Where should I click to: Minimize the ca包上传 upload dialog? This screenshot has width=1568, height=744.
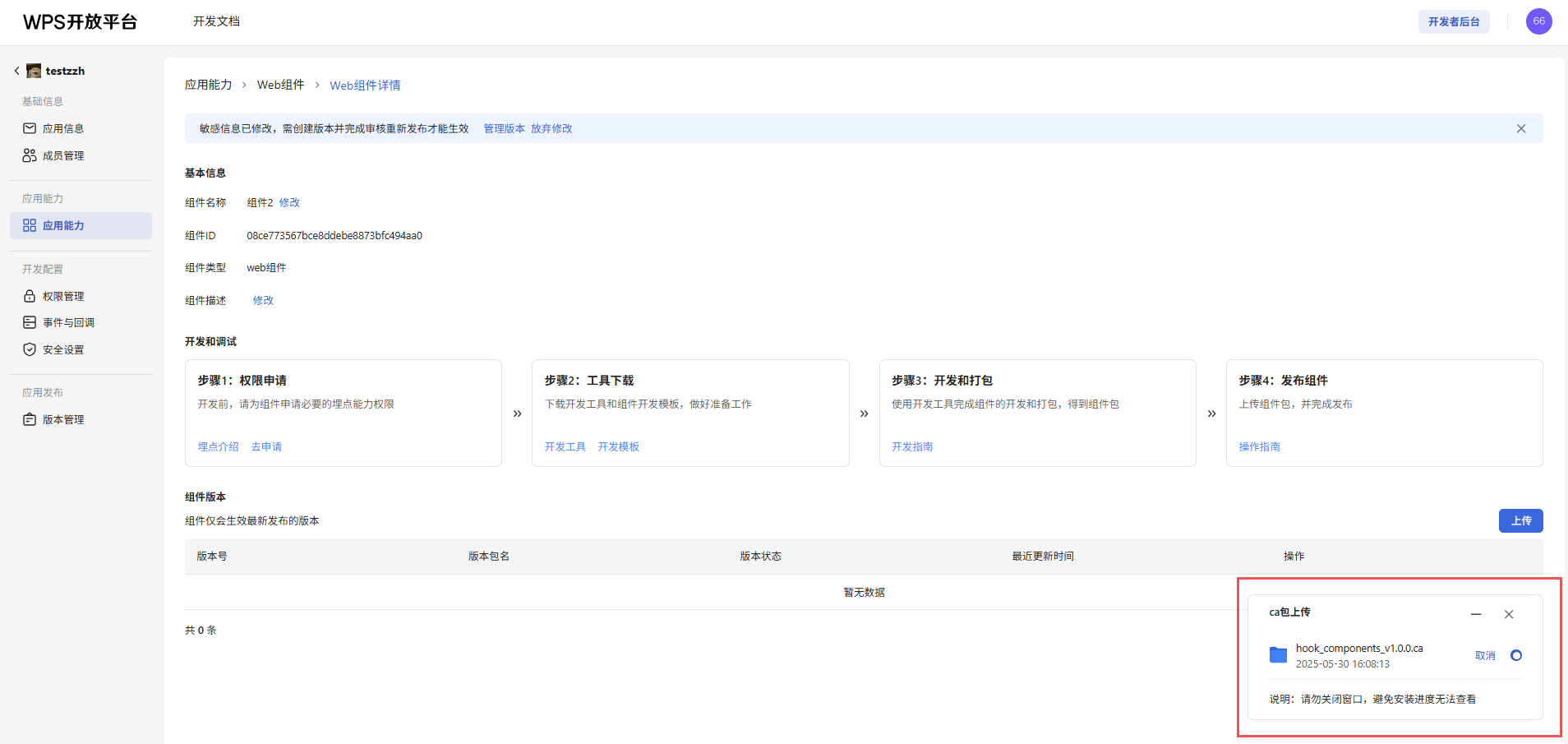coord(1475,614)
